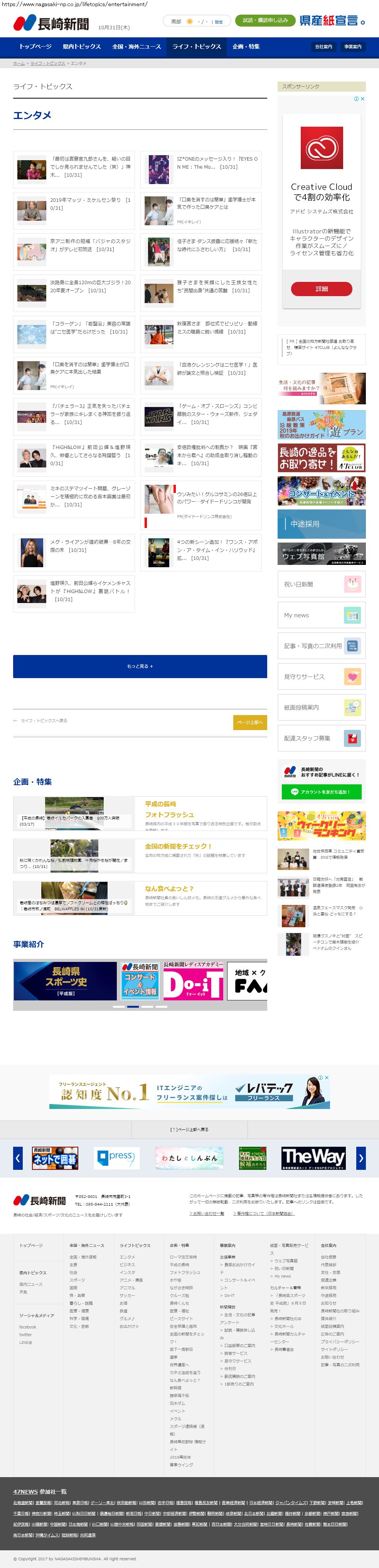
Task: Click the コンサート&イベント sidebar banner
Action: [x=321, y=491]
